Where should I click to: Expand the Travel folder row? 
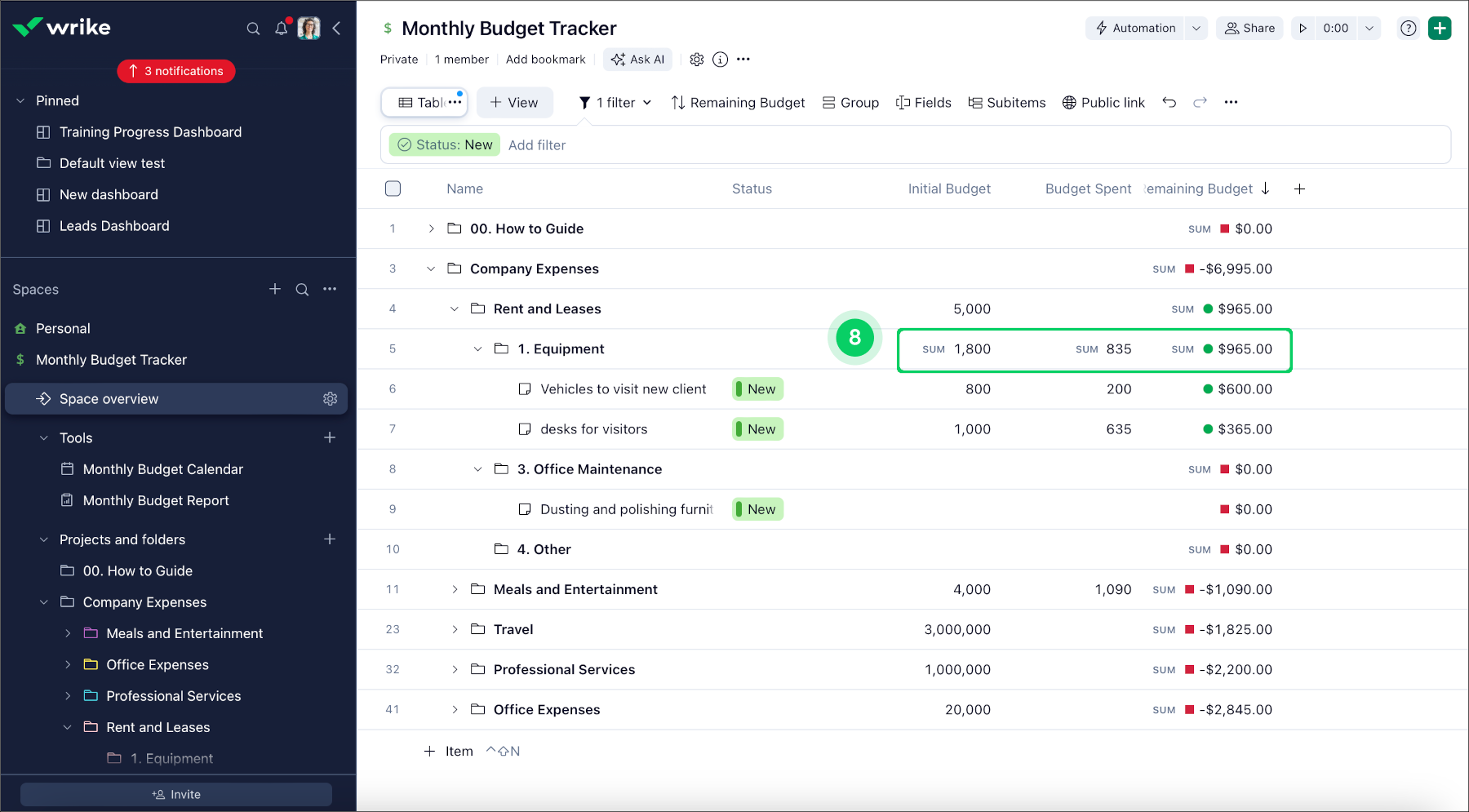pos(455,629)
